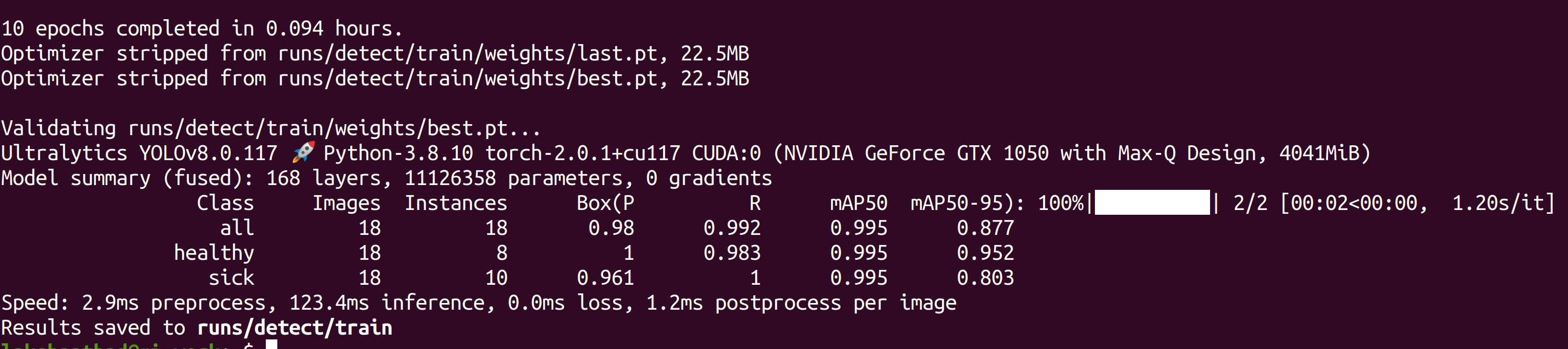Screen dimensions: 1568x349
Task: Select the healthy class row label
Action: 214,253
